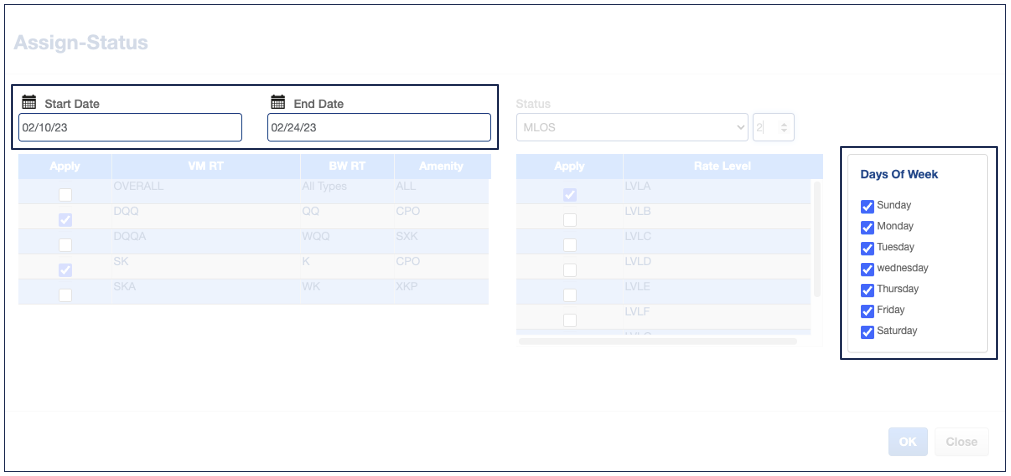Uncheck the Apply box for DQQ row
Viewport: 1011px width, 476px height.
pos(65,220)
